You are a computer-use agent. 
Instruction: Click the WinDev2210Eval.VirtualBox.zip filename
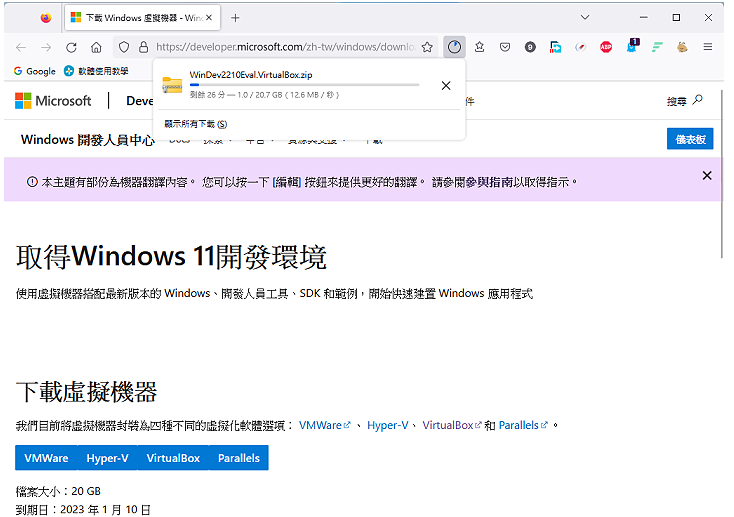pyautogui.click(x=251, y=75)
